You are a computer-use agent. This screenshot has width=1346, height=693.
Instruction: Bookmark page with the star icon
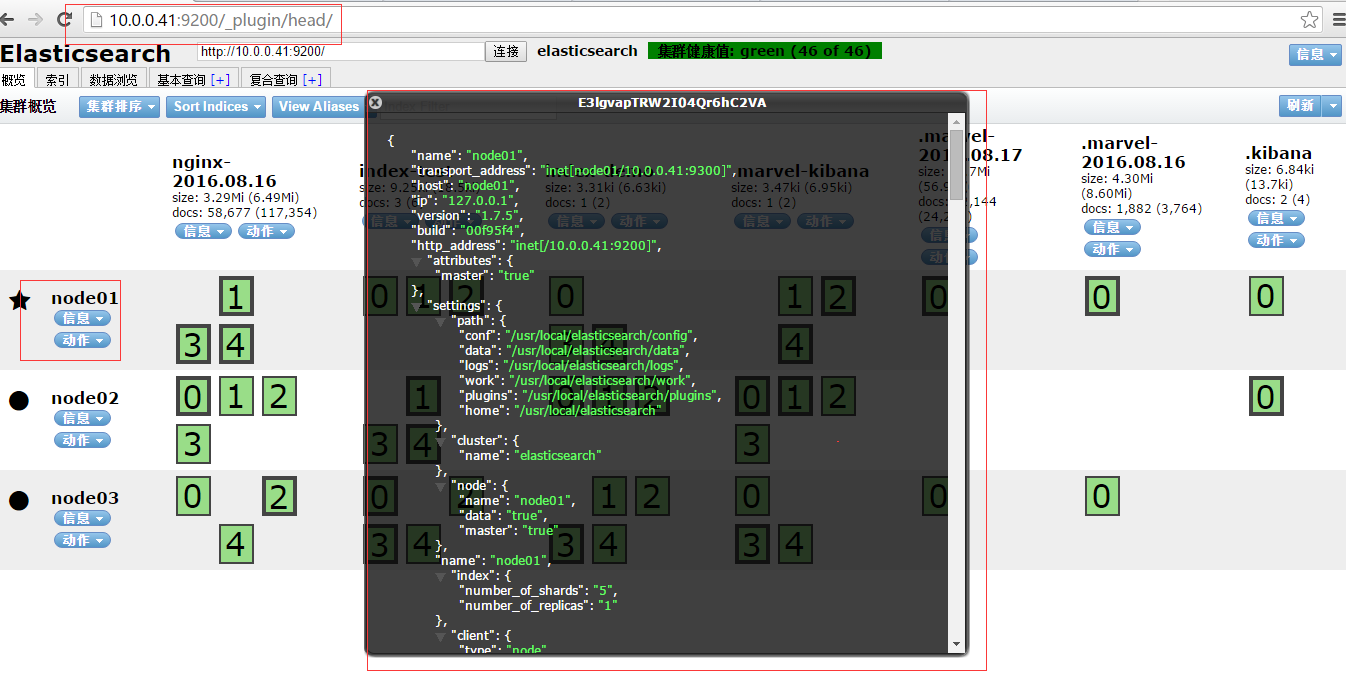[x=1309, y=19]
